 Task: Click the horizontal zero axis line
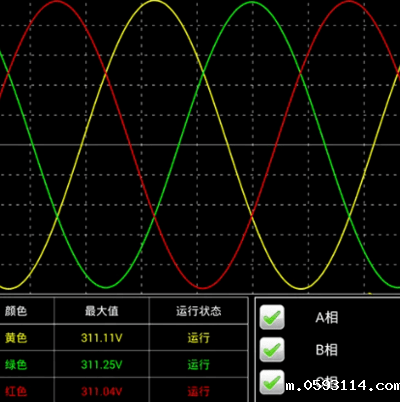click(x=200, y=145)
